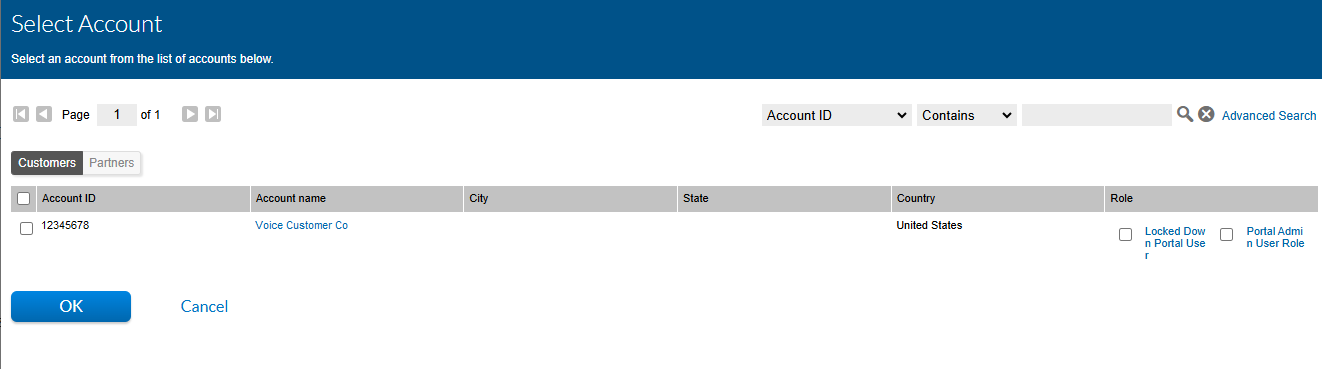Advance to the next page arrow

coord(190,115)
